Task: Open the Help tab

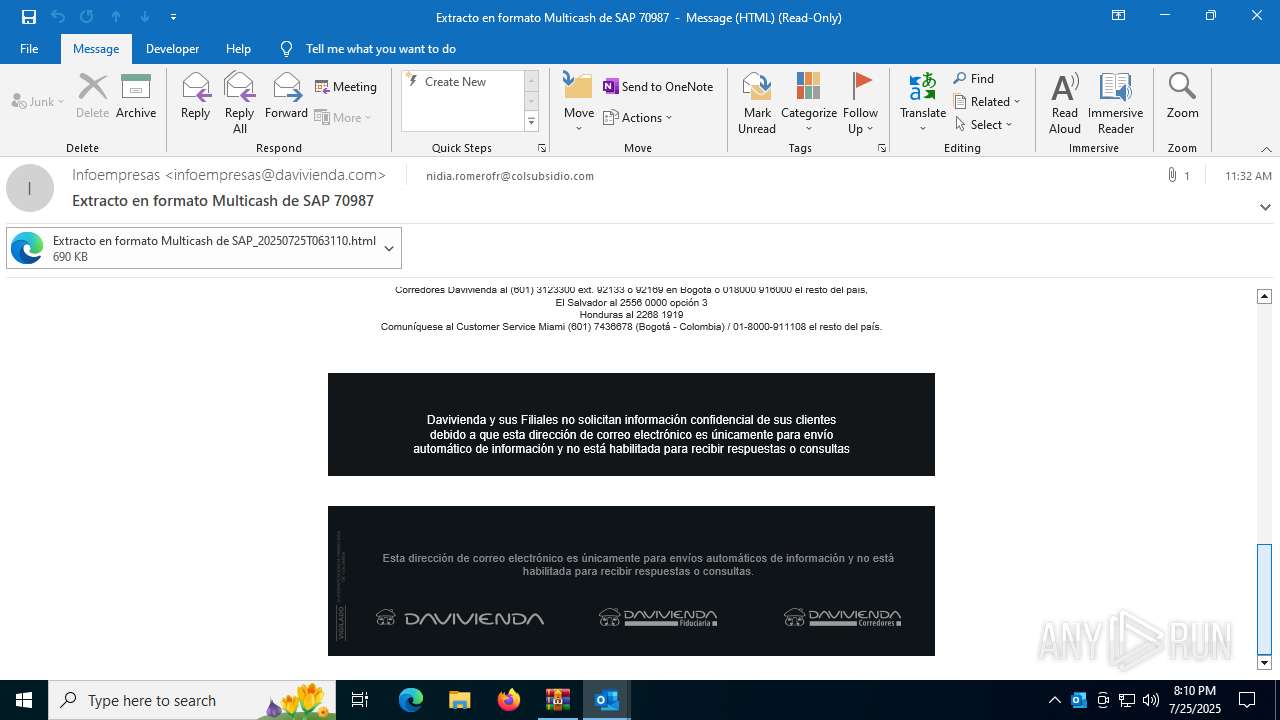Action: pyautogui.click(x=238, y=48)
